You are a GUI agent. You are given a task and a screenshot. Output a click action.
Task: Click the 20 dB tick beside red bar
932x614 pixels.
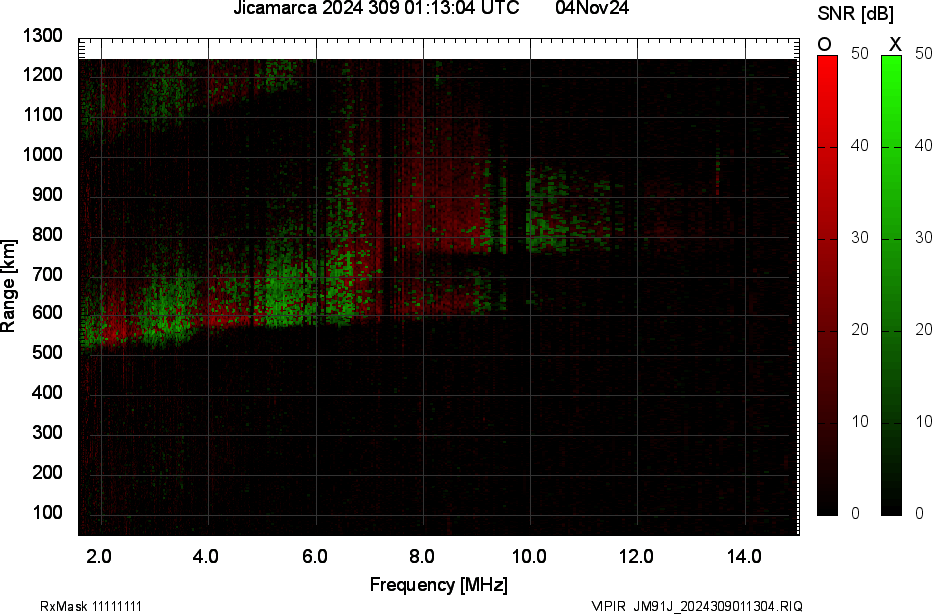click(x=859, y=330)
